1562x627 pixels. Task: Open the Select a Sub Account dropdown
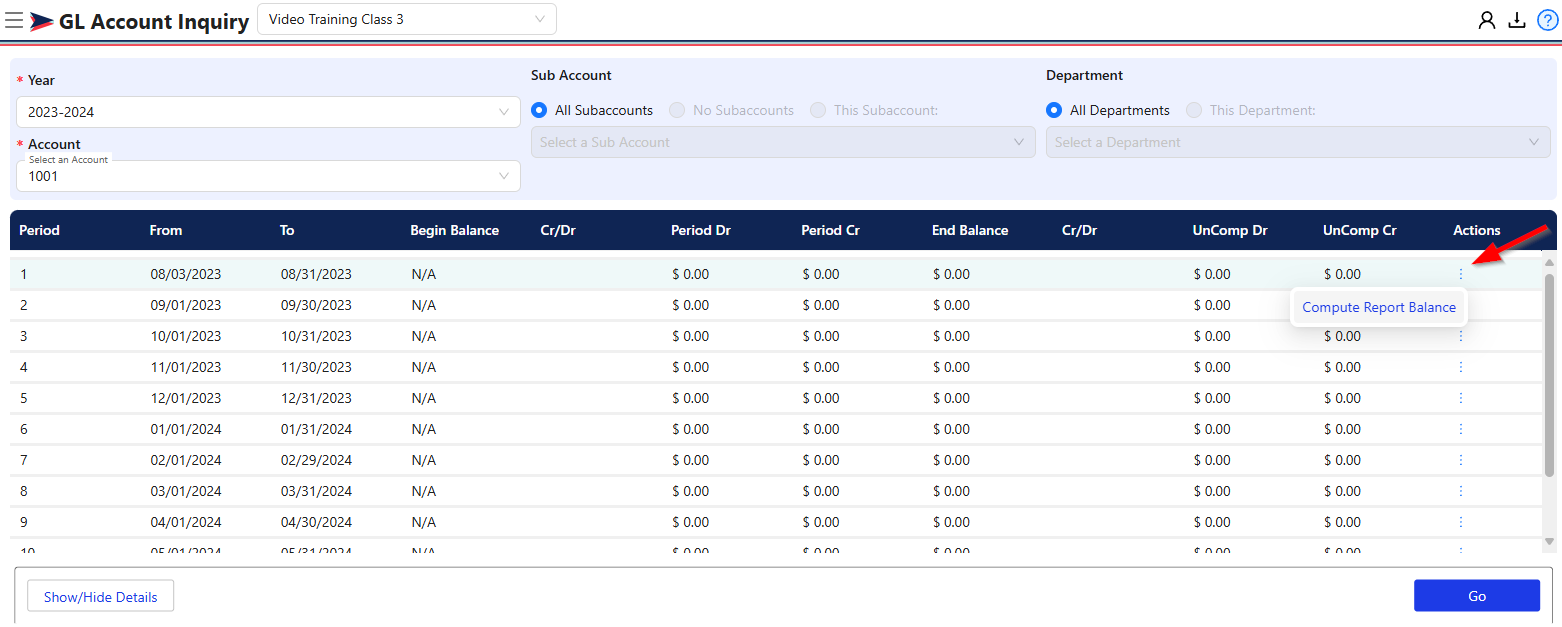point(783,142)
